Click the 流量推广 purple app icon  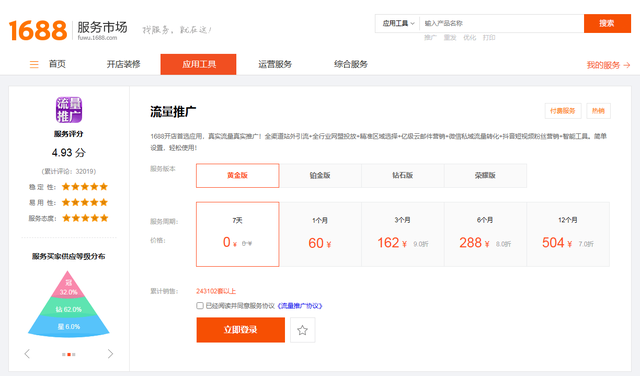(69, 110)
